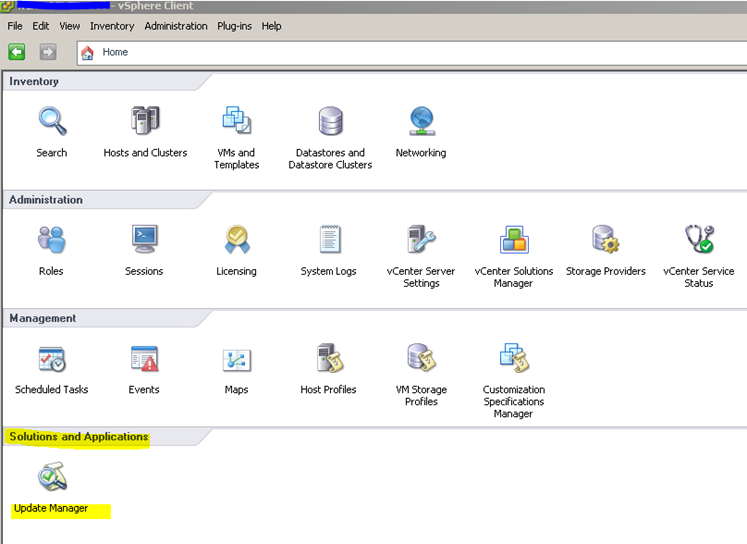Open the Roles administration icon

(51, 239)
